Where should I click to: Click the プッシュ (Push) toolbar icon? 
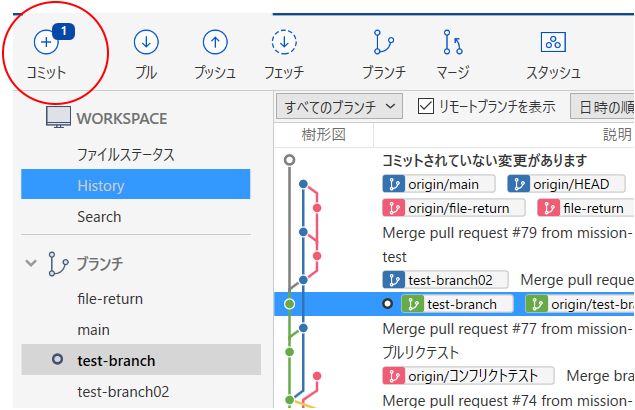213,43
